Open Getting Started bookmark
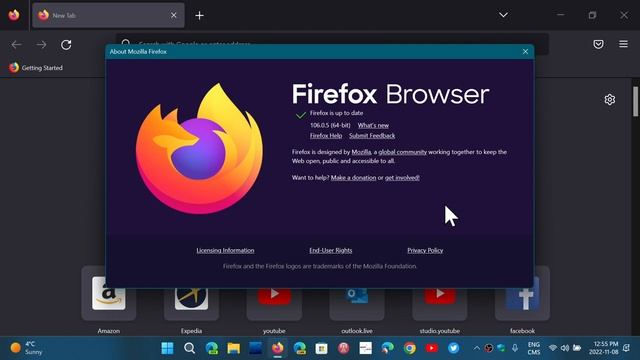640x360 pixels. (x=36, y=68)
